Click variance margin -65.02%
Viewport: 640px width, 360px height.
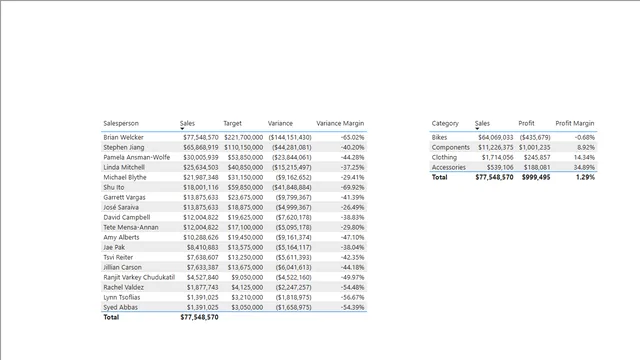(352, 137)
